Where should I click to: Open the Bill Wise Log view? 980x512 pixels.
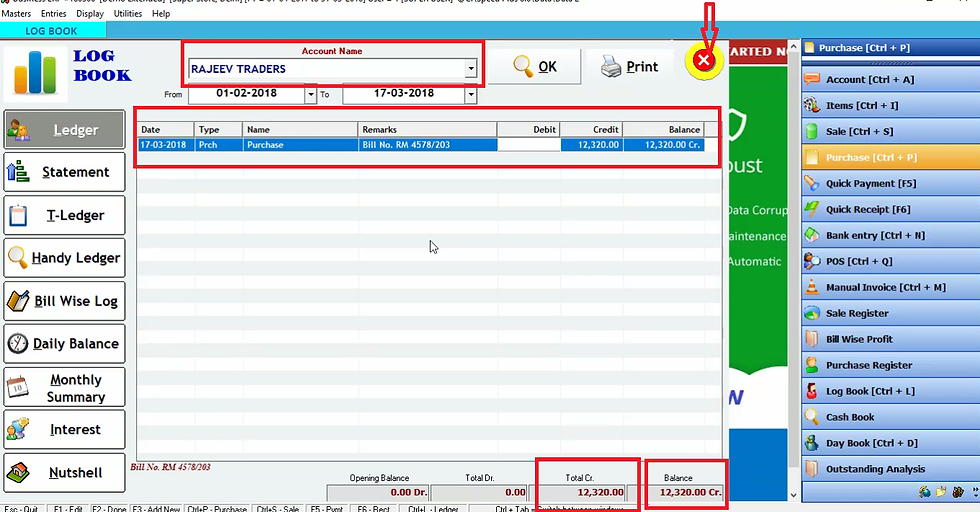(64, 301)
